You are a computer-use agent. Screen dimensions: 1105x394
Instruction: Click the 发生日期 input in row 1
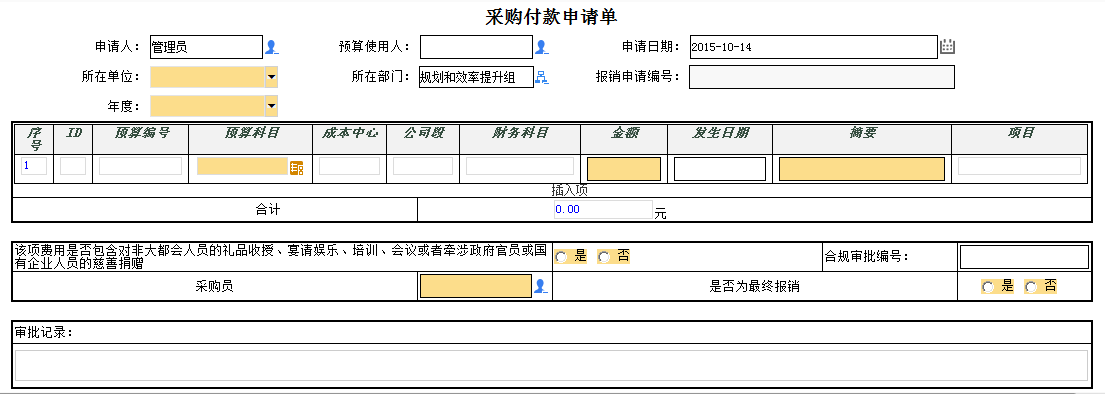tap(720, 169)
